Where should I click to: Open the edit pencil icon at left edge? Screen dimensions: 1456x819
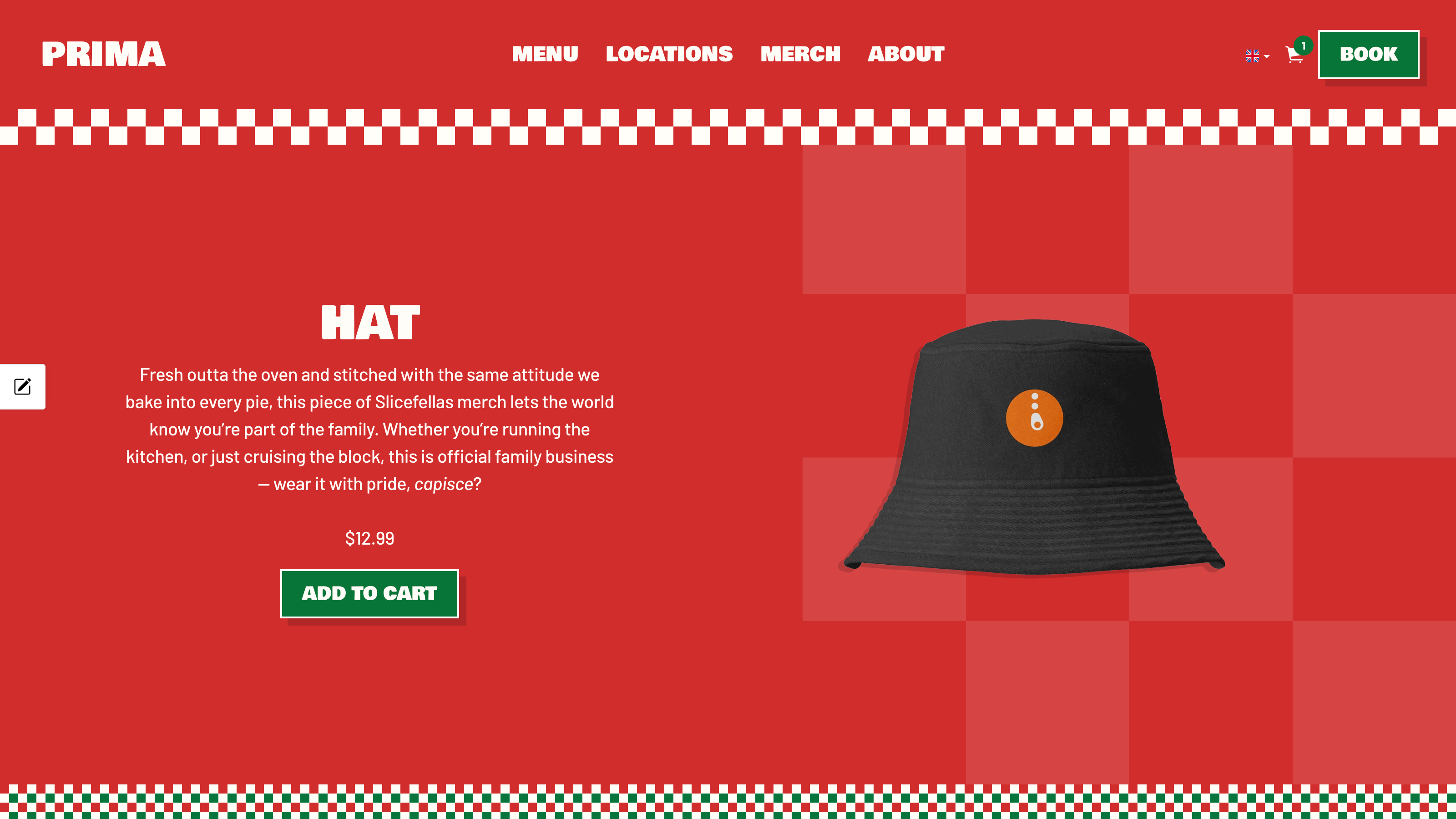pos(23,387)
